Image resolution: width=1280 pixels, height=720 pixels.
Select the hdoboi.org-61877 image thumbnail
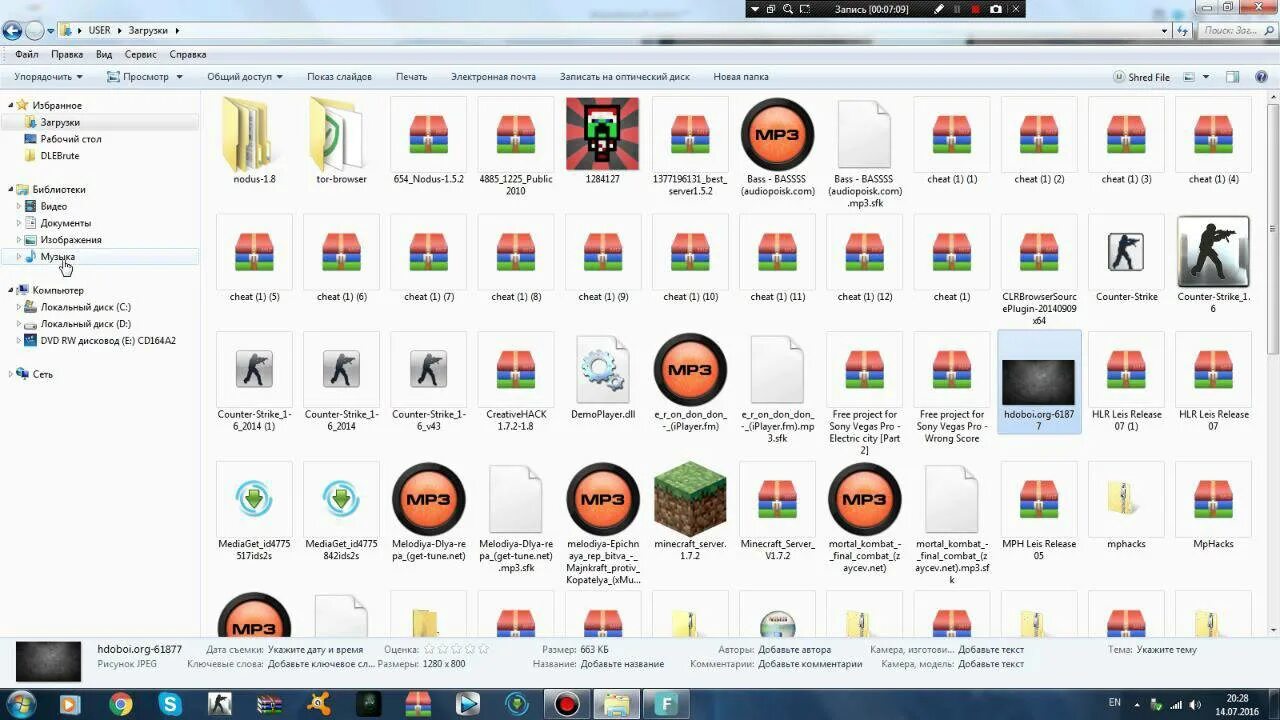tap(1039, 382)
